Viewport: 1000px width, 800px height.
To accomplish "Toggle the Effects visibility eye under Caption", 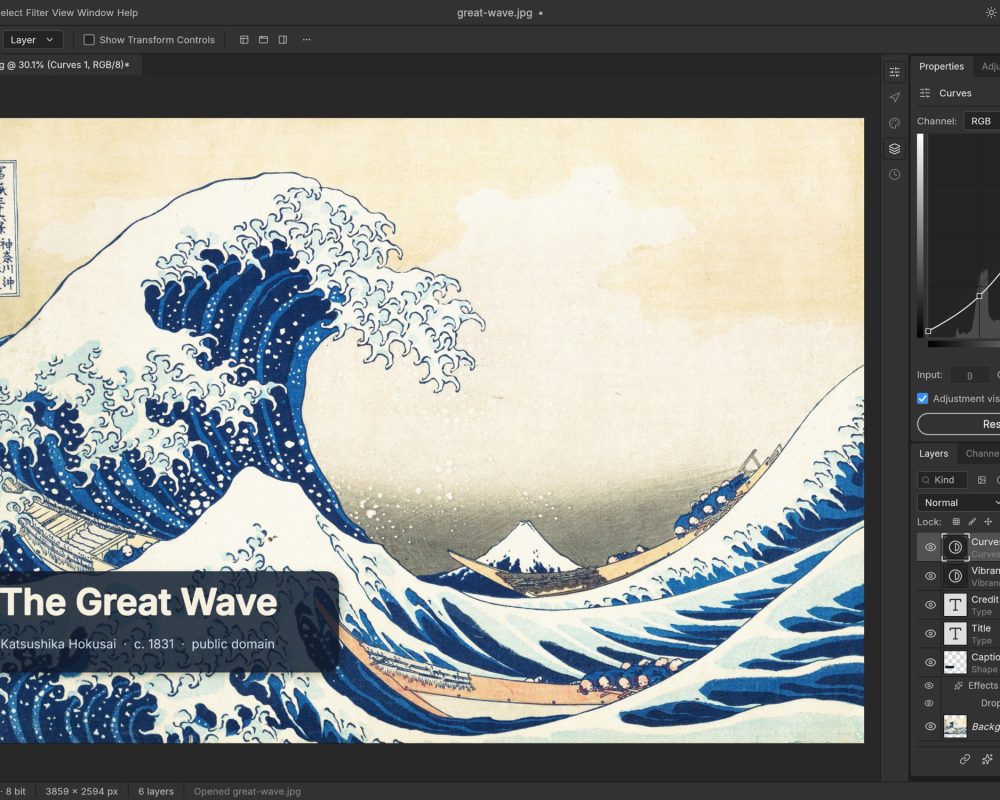I will (x=929, y=686).
